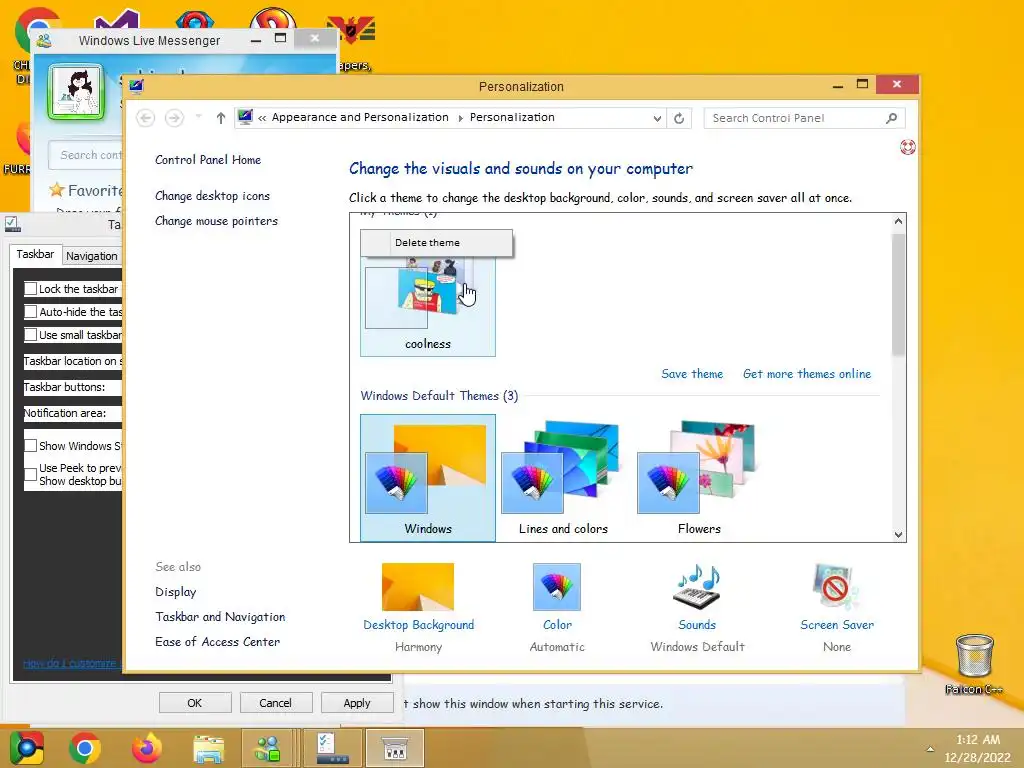Open the Screen Saver settings icon
The height and width of the screenshot is (768, 1024).
tap(837, 586)
